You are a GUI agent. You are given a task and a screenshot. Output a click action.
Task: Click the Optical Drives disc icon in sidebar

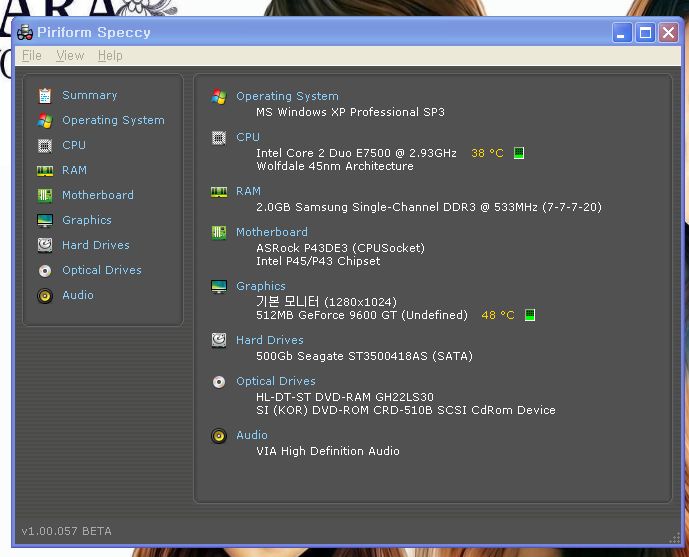45,271
